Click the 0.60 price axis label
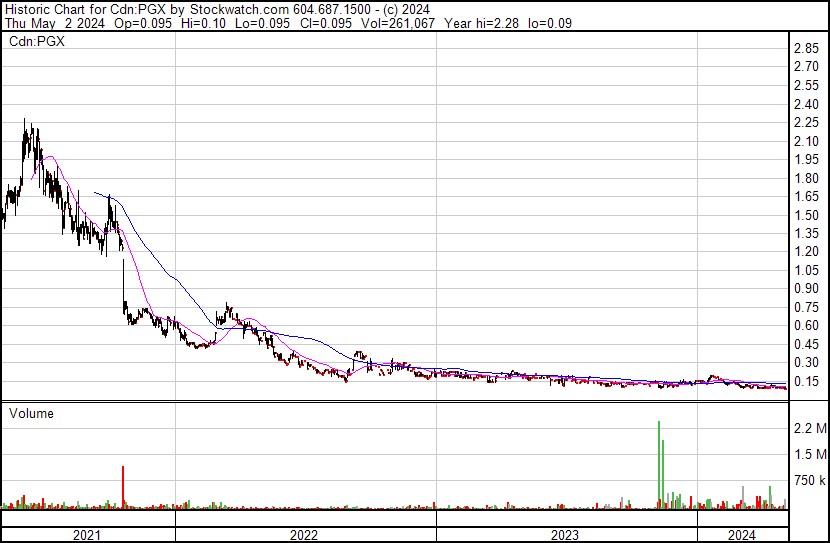 tap(806, 325)
